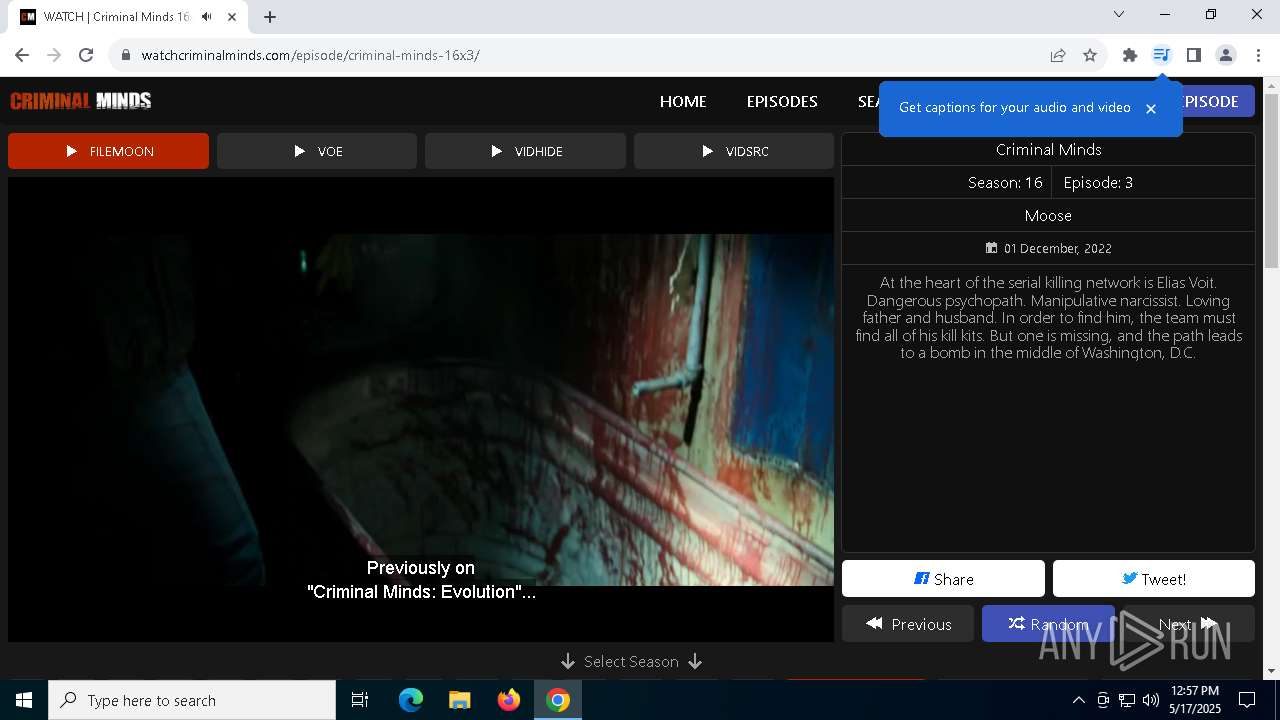Select the episode title text "Moose"
Screen dimensions: 1280x720
pos(1048,216)
